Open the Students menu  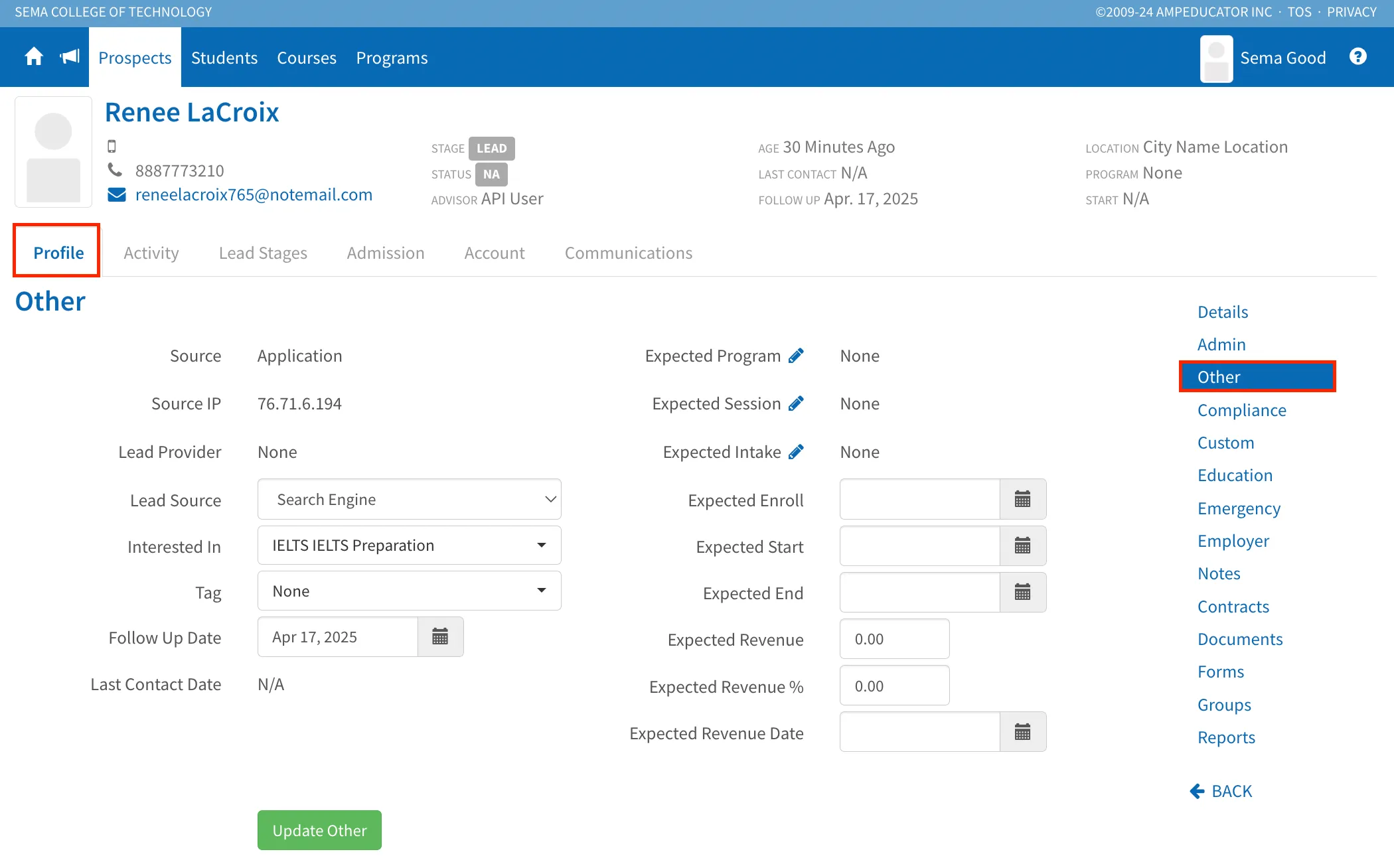[224, 58]
